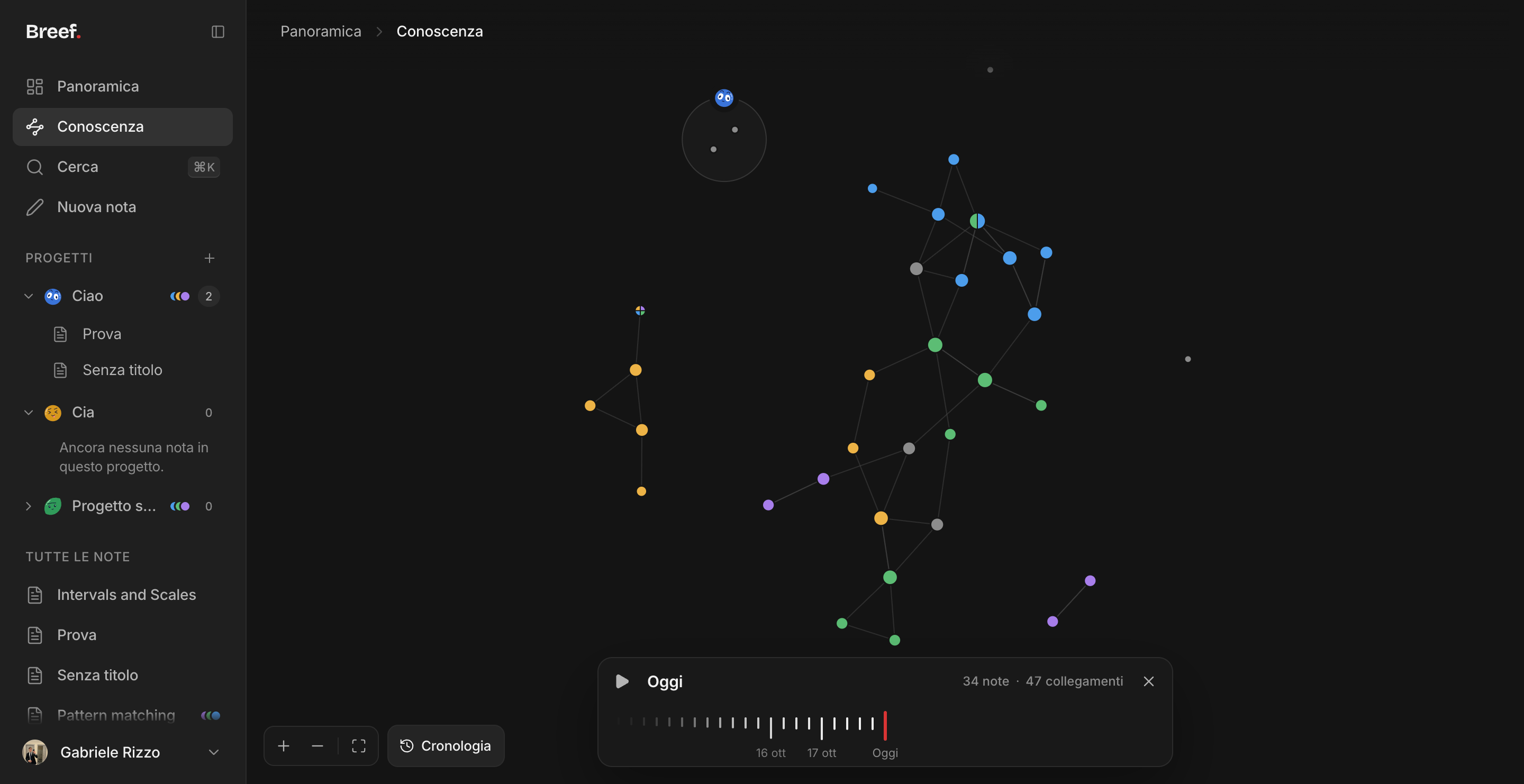Collapse the Cia project
1524x784 pixels.
click(x=29, y=412)
